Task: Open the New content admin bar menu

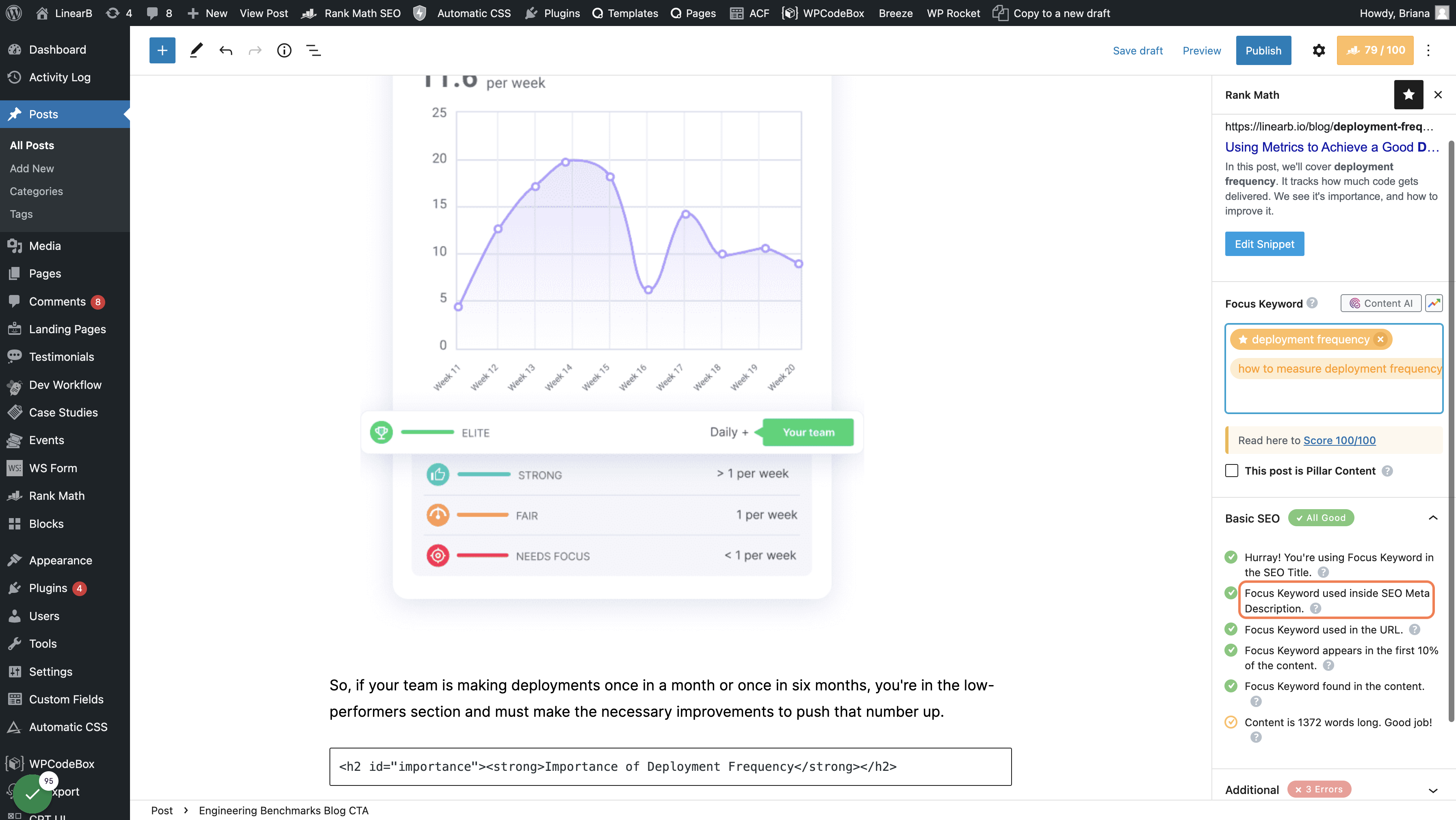Action: click(x=207, y=13)
